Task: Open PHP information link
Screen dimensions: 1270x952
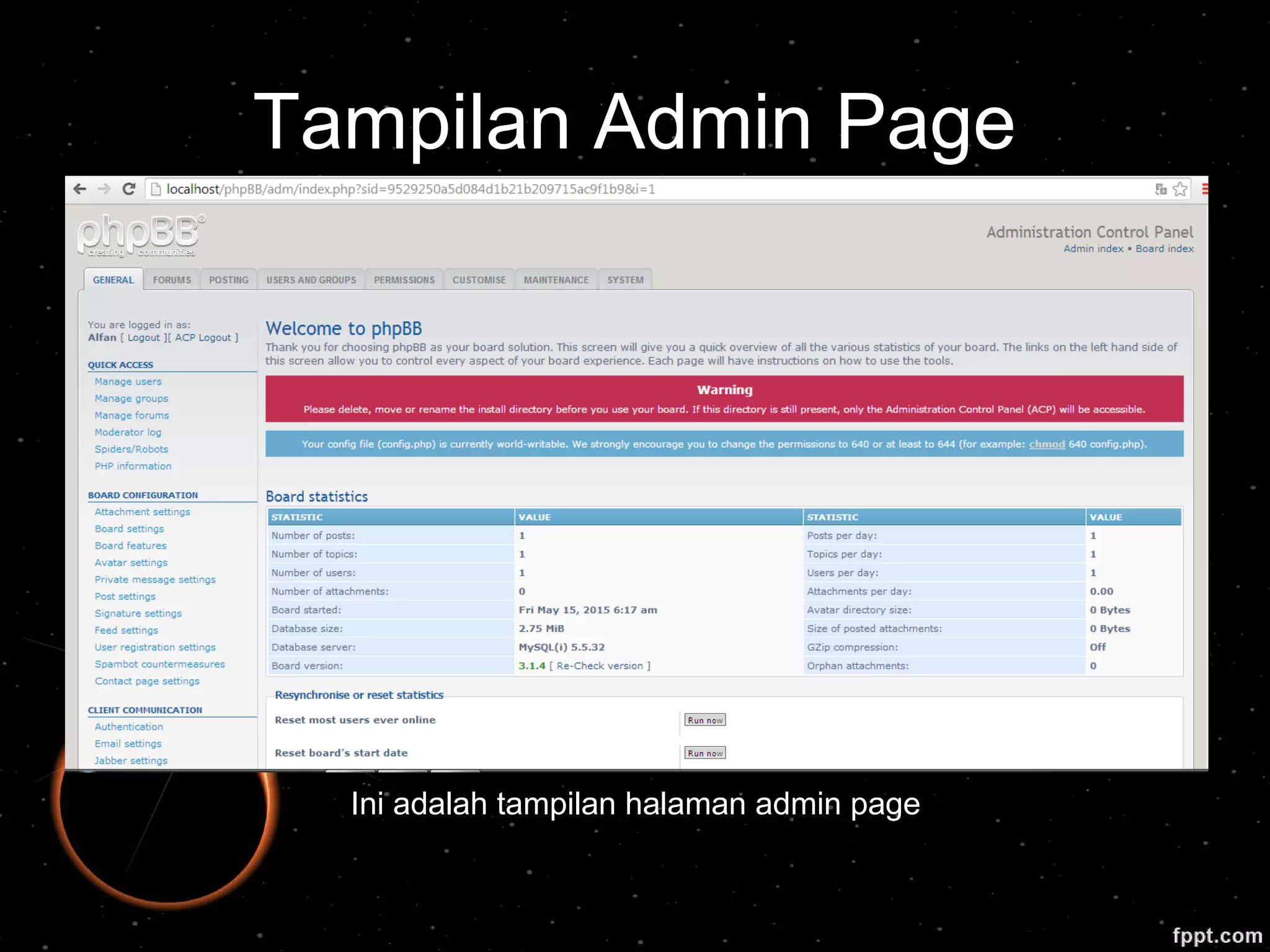Action: pyautogui.click(x=133, y=465)
